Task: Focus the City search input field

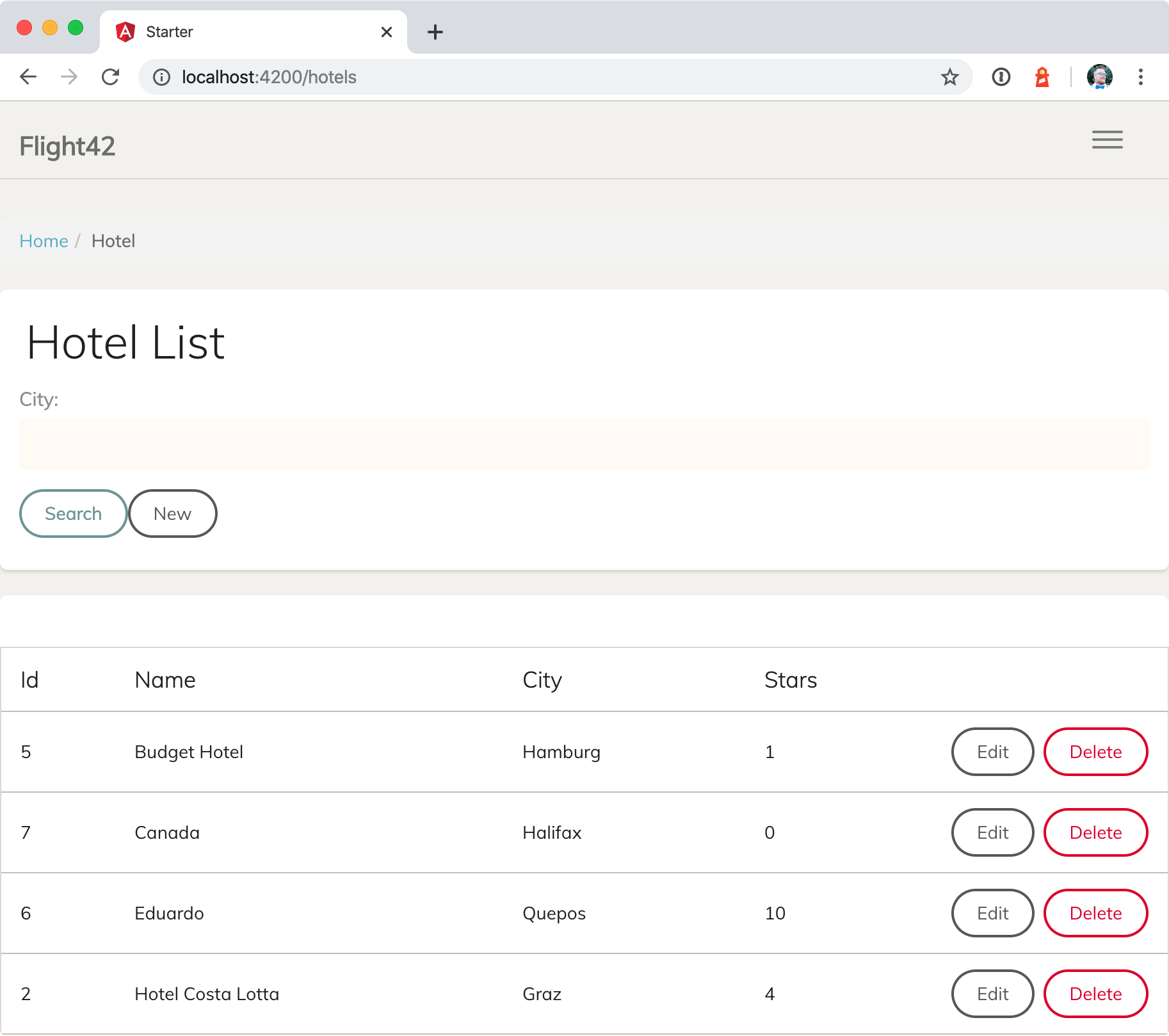Action: click(584, 444)
